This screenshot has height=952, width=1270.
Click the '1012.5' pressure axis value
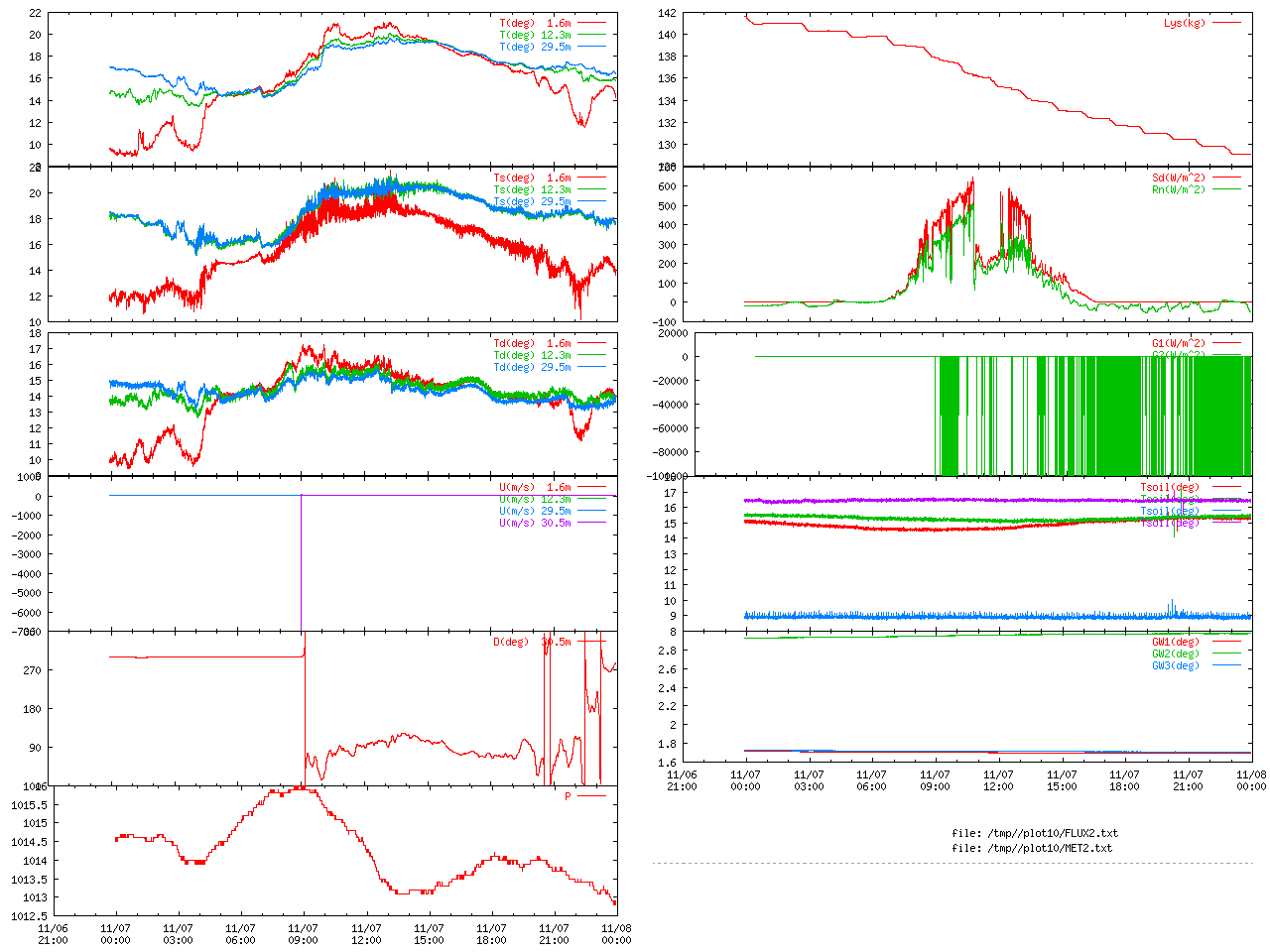30,916
